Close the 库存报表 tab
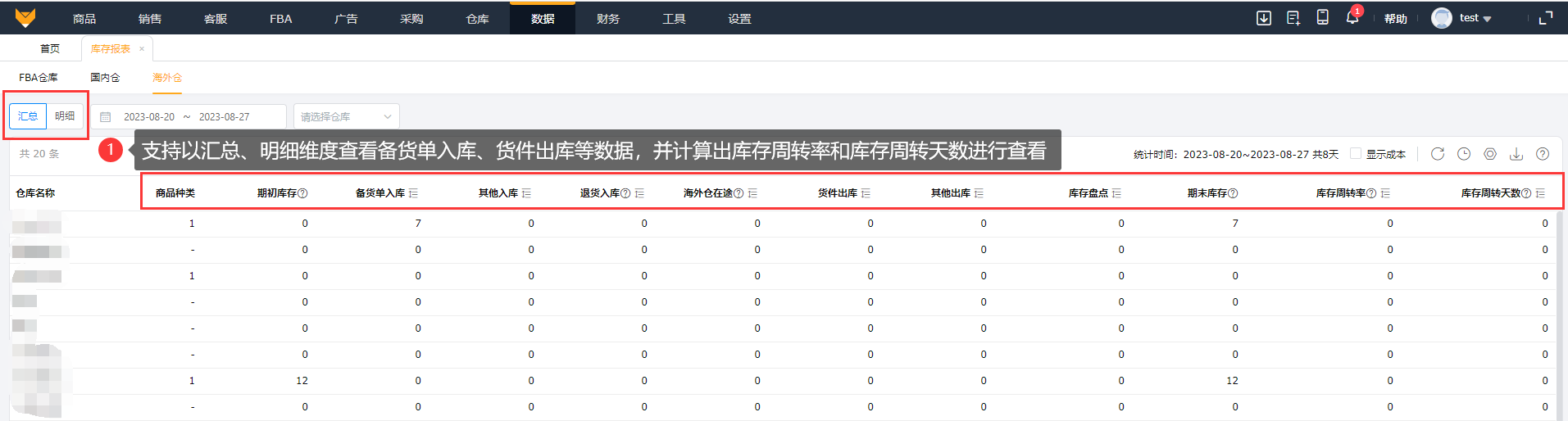The image size is (1568, 421). click(x=142, y=49)
